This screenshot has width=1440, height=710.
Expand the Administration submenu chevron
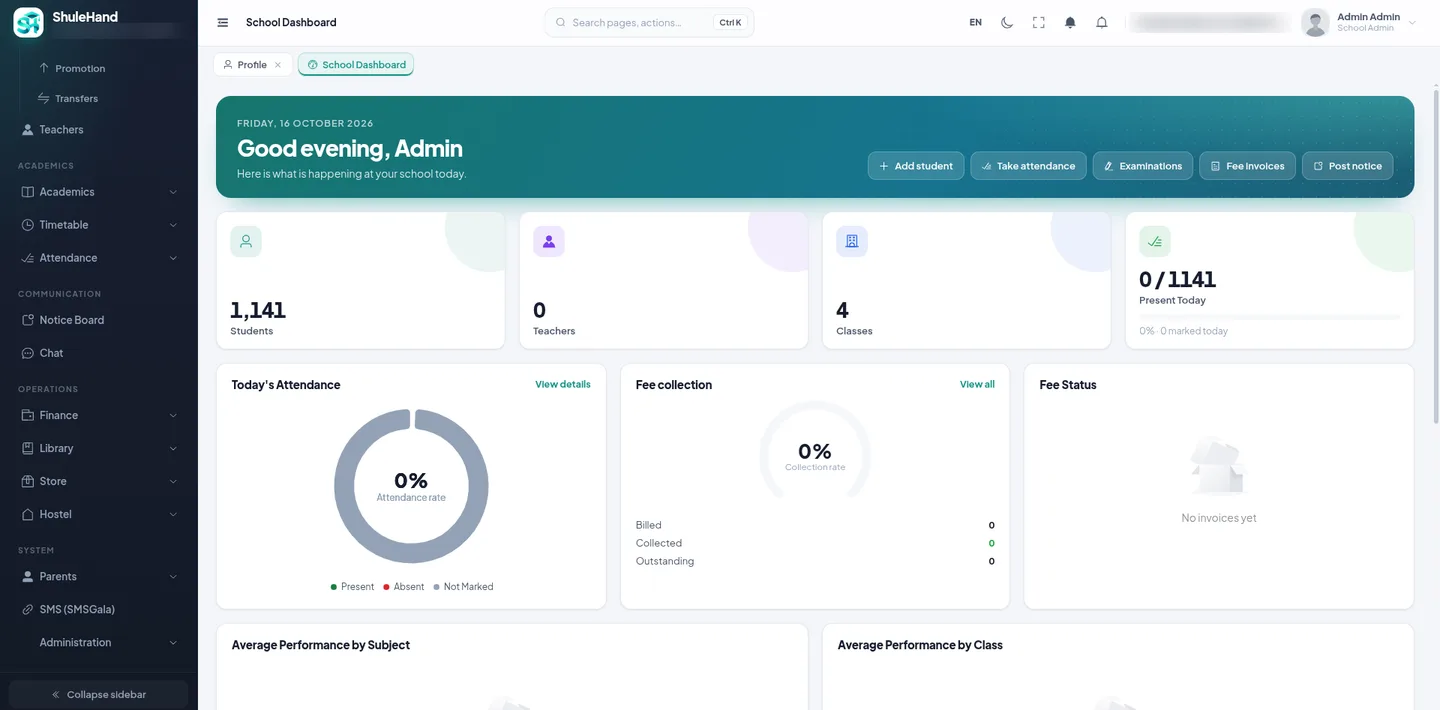pyautogui.click(x=173, y=642)
